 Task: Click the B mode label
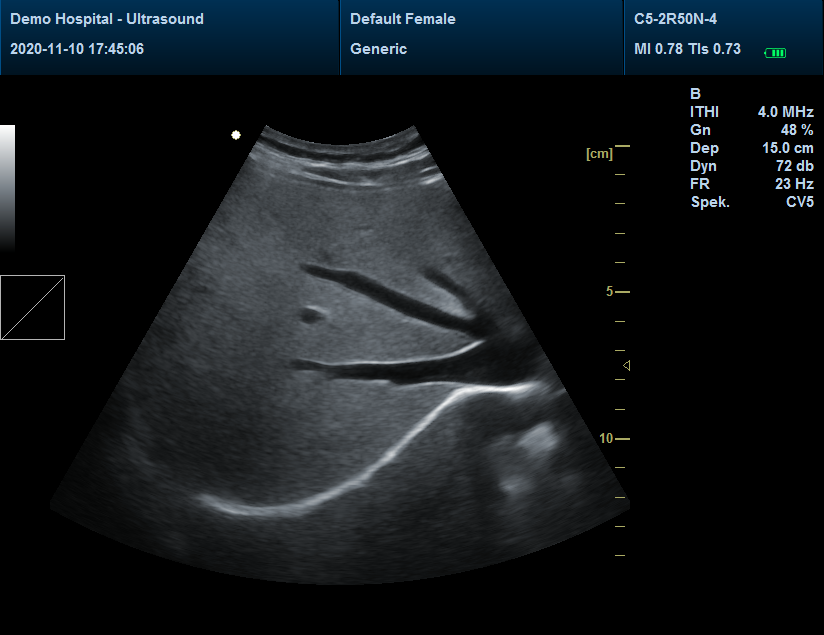point(695,94)
